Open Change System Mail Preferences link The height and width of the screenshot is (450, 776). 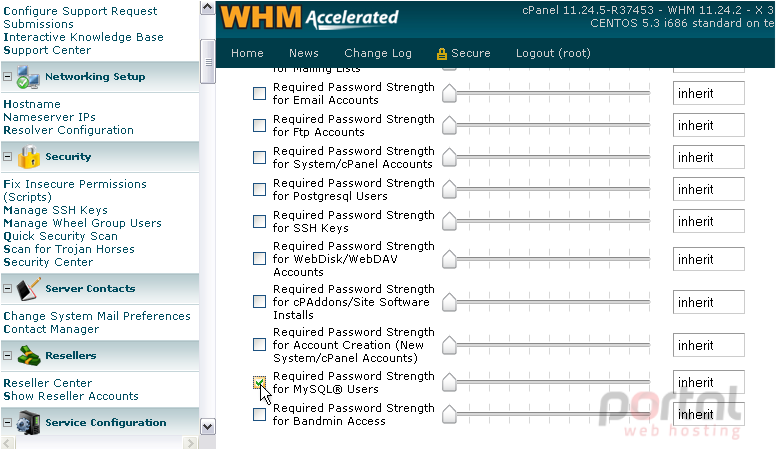click(x=97, y=316)
